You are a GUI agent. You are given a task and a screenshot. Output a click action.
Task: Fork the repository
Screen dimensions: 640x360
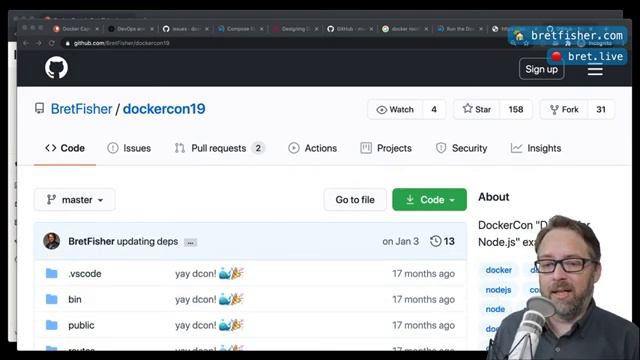point(564,109)
